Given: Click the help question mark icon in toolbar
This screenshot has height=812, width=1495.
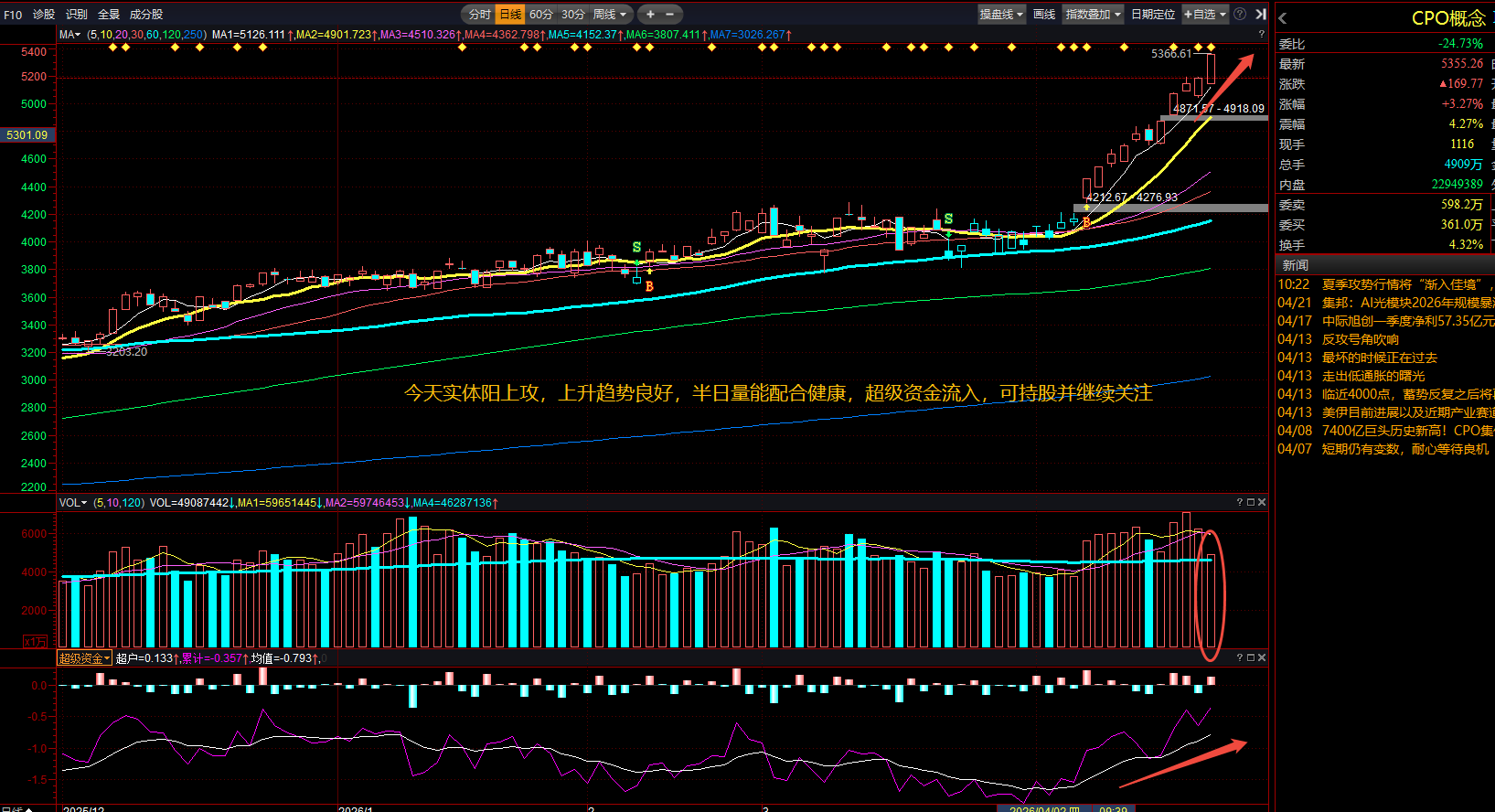Looking at the screenshot, I should click(1240, 14).
